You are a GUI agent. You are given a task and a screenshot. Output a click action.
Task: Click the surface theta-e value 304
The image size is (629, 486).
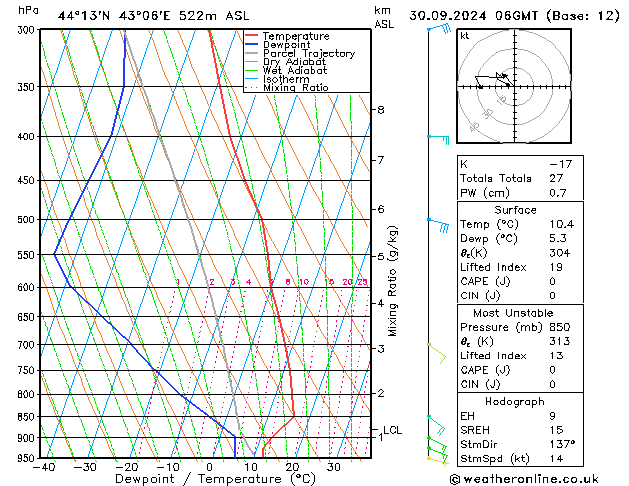coord(560,253)
